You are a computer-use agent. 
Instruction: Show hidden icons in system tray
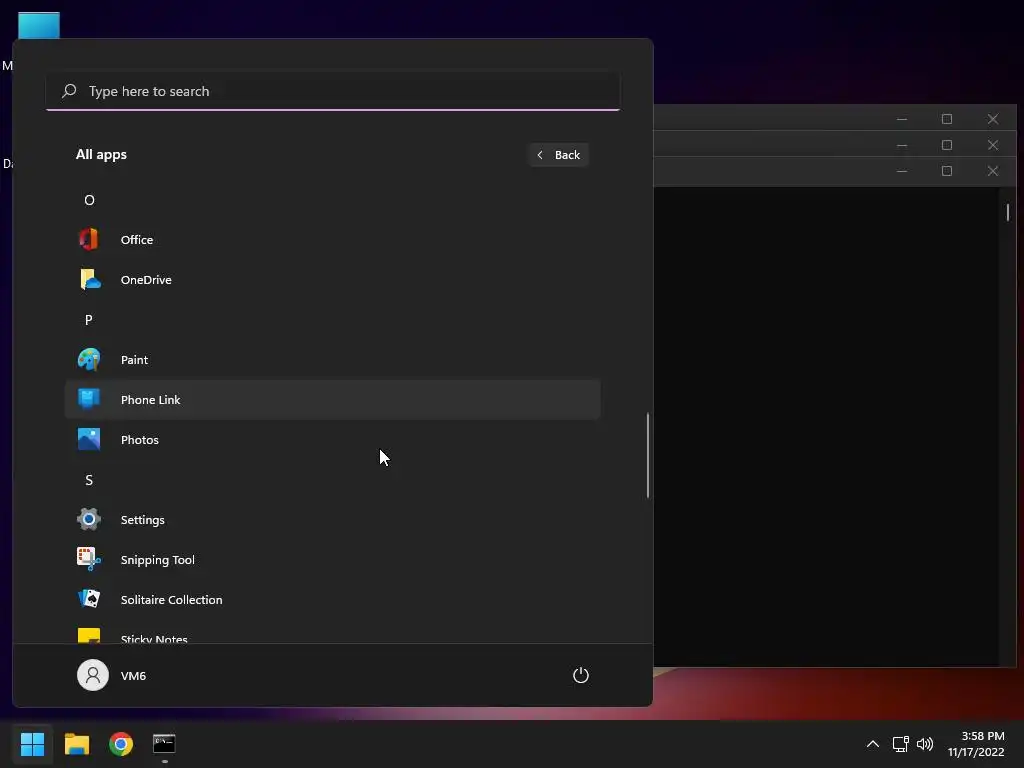pos(872,744)
